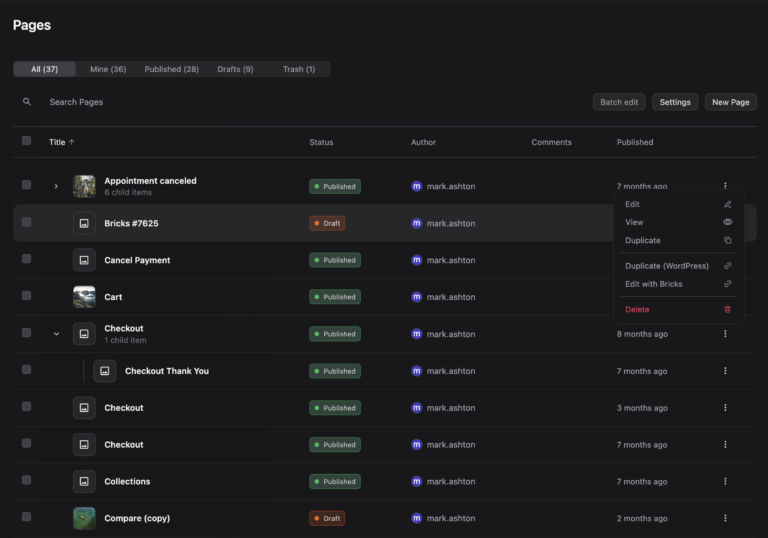The image size is (768, 538).
Task: Choose Duplicate (WordPress) menu entry
Action: pyautogui.click(x=678, y=266)
